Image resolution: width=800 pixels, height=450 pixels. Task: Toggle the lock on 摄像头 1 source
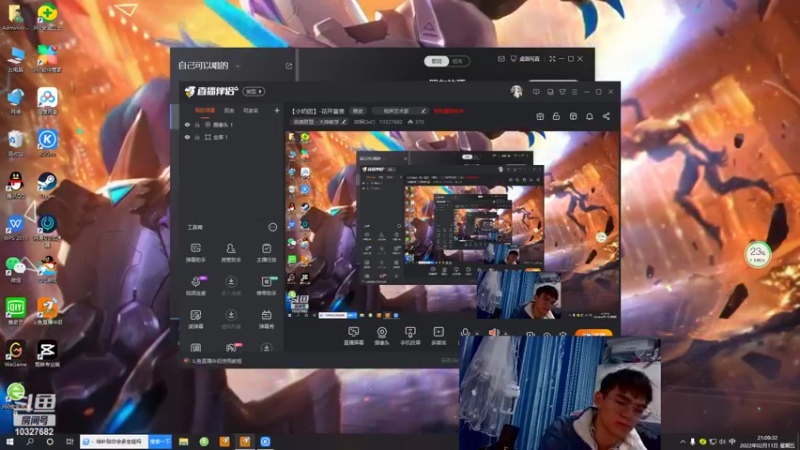197,124
